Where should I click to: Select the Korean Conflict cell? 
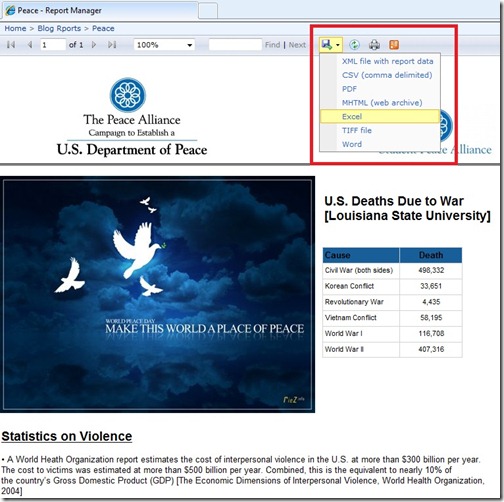coord(361,286)
